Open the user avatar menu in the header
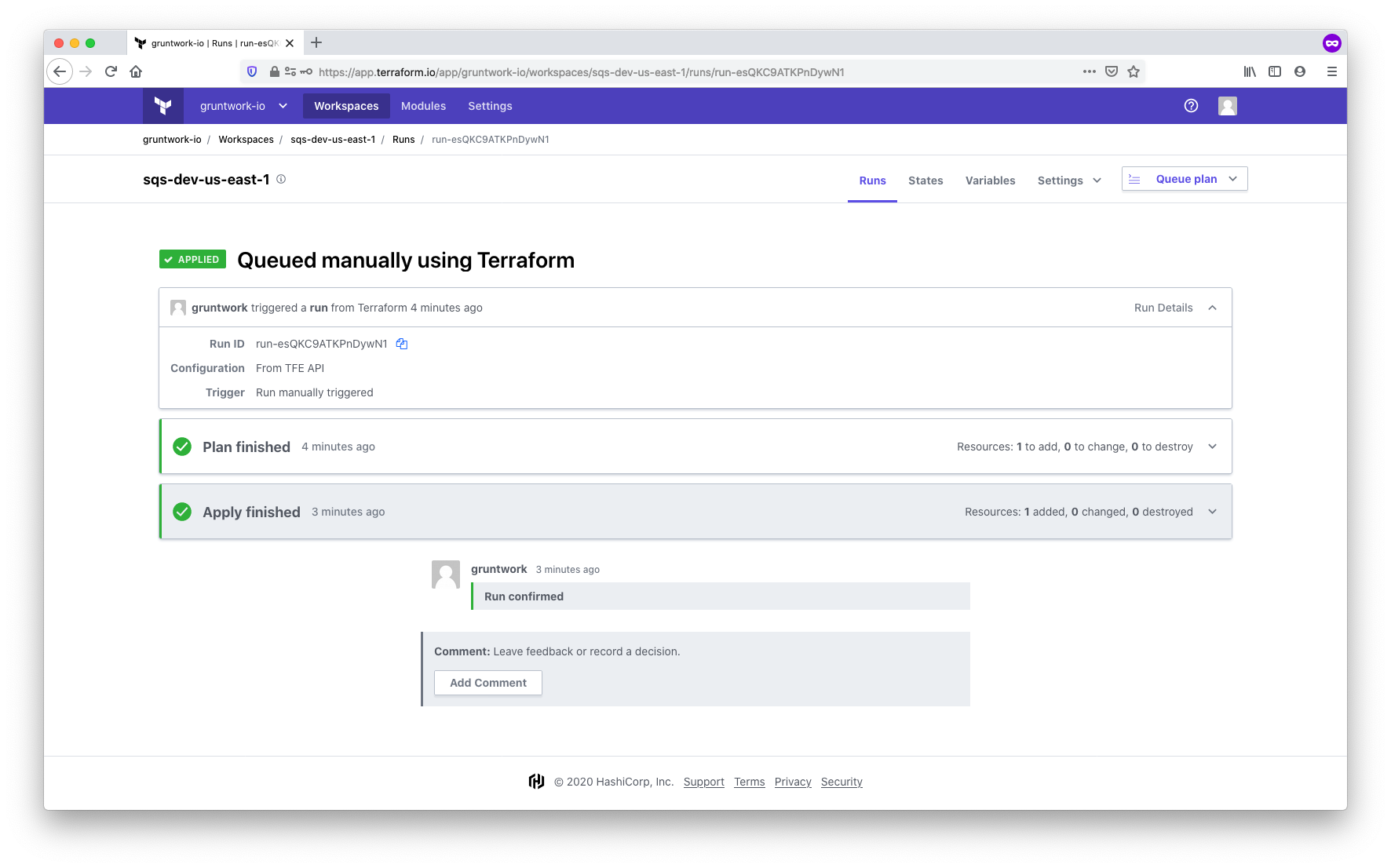The image size is (1391, 868). (1227, 106)
